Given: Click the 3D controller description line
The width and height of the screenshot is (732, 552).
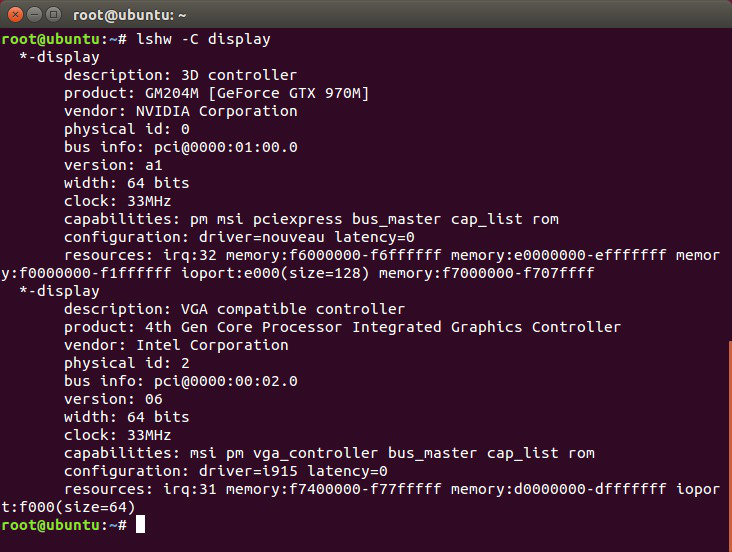Looking at the screenshot, I should pyautogui.click(x=180, y=75).
